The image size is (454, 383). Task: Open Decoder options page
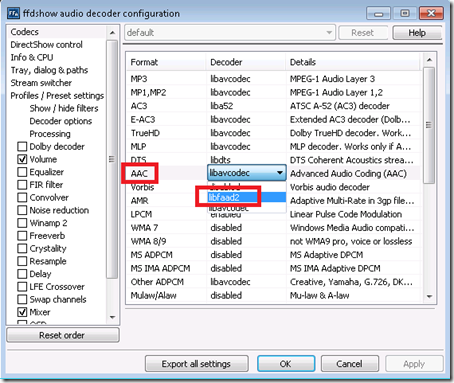(x=60, y=121)
